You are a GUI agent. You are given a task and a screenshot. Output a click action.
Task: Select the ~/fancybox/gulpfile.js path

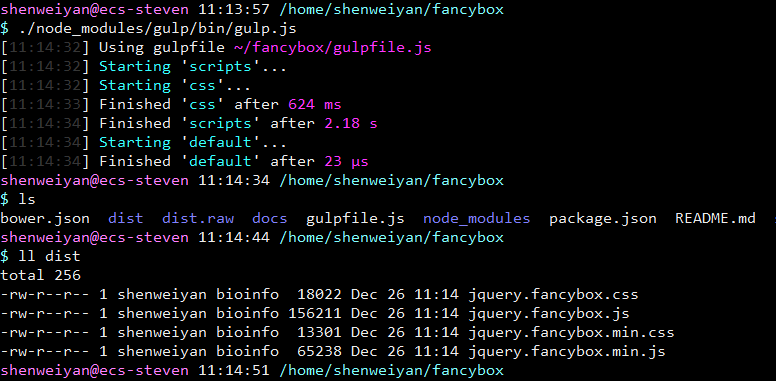pyautogui.click(x=333, y=48)
